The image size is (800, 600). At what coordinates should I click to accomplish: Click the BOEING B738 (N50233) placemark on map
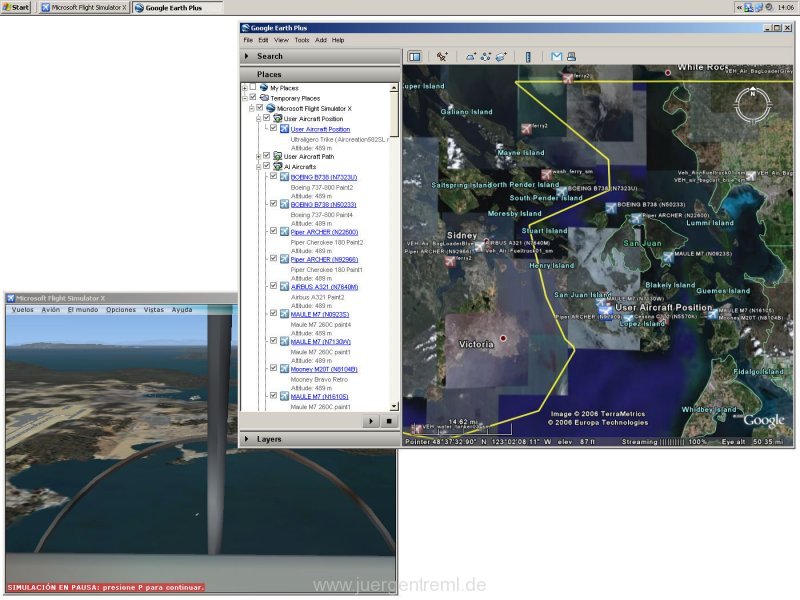(x=611, y=208)
